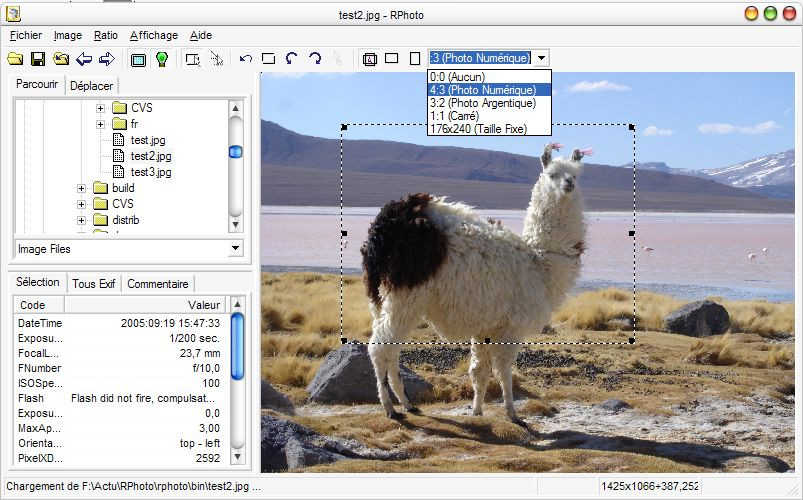Select the Flash Exif row
803x500 pixels.
pyautogui.click(x=121, y=398)
